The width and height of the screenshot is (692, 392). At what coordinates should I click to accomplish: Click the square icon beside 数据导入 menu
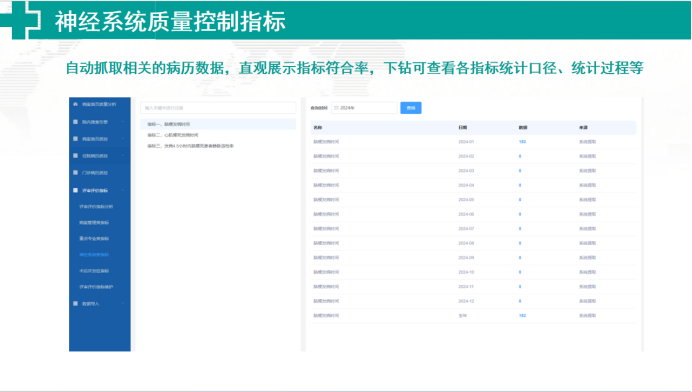(75, 303)
